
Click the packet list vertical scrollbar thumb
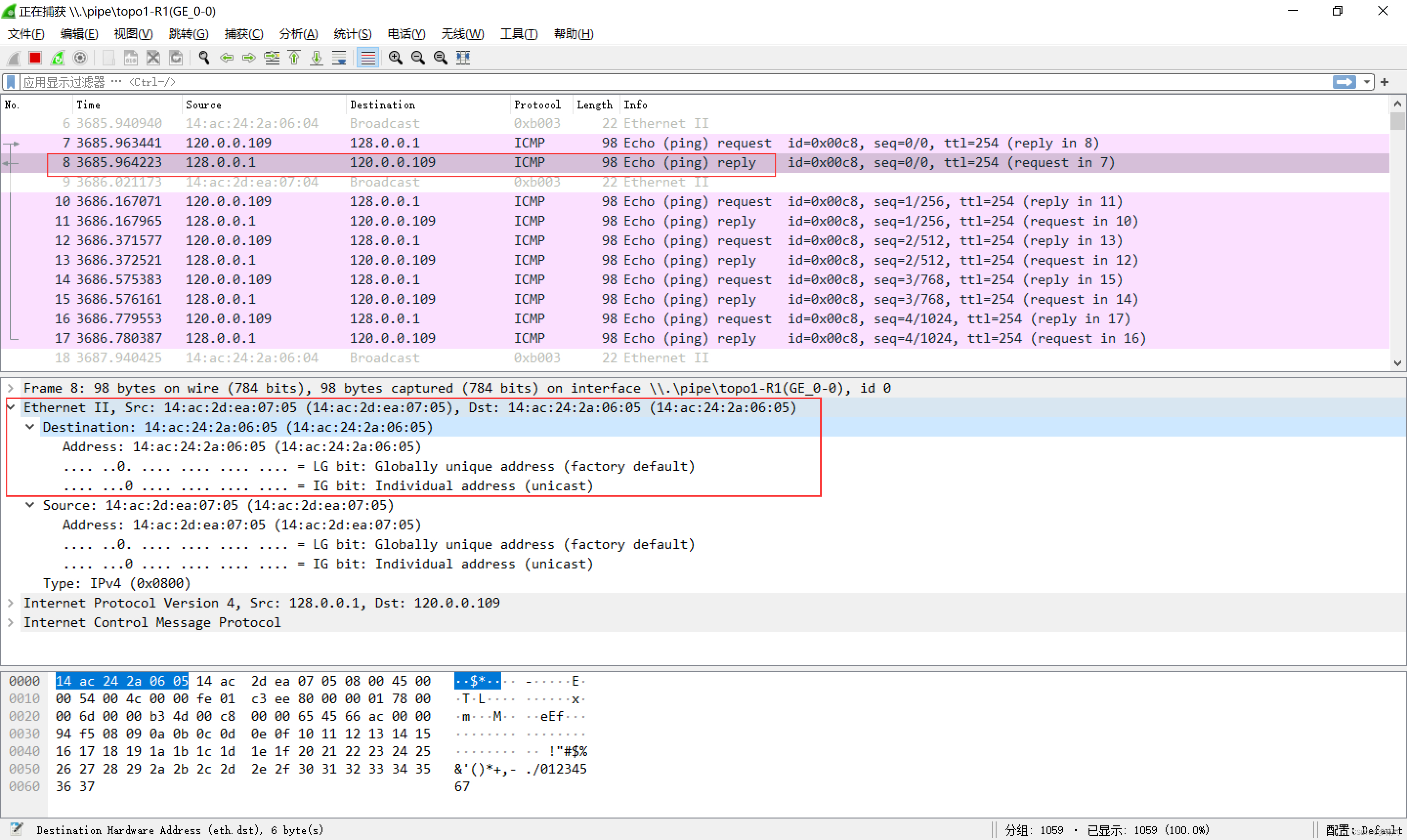(1397, 121)
